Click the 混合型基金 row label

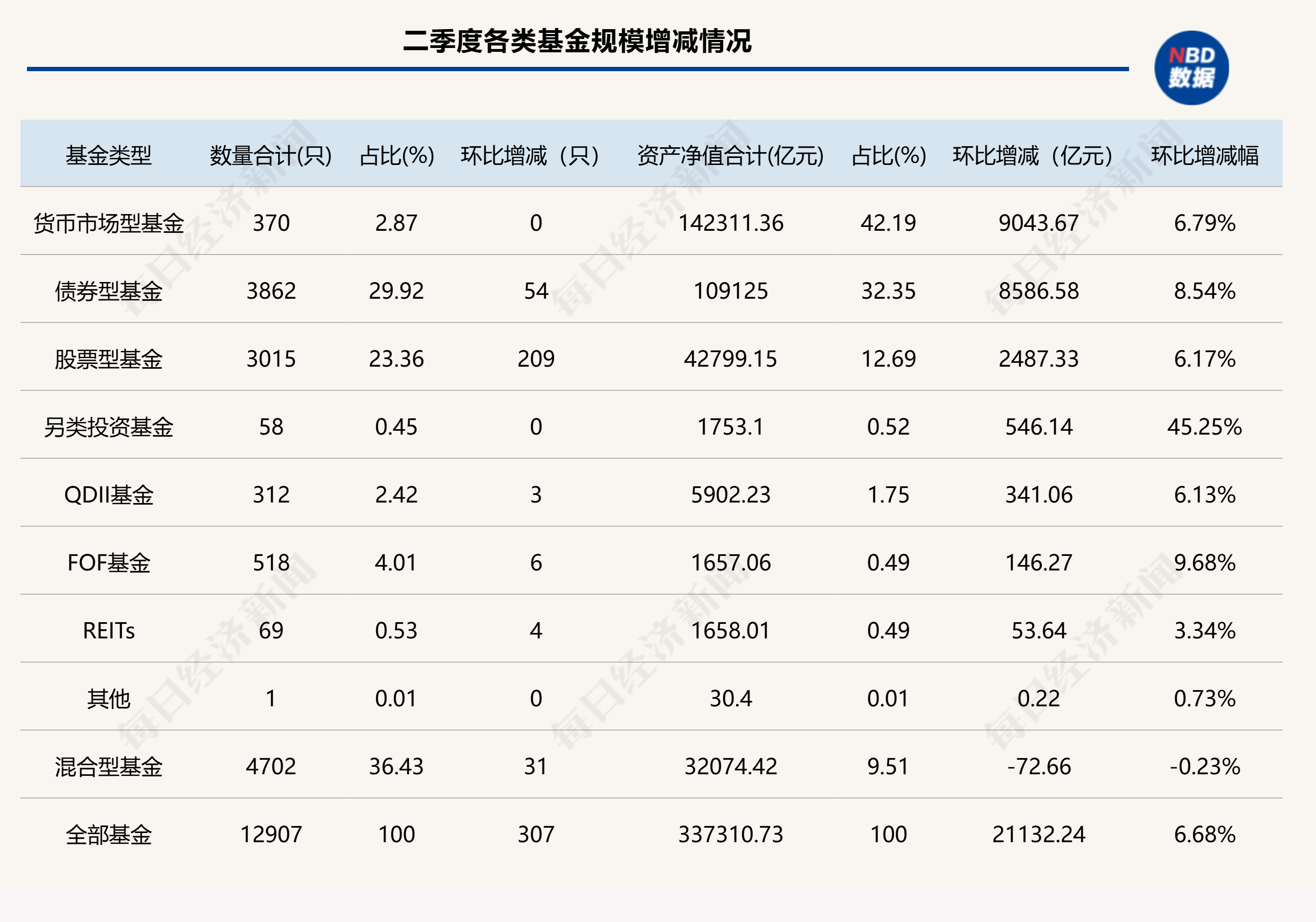(108, 767)
